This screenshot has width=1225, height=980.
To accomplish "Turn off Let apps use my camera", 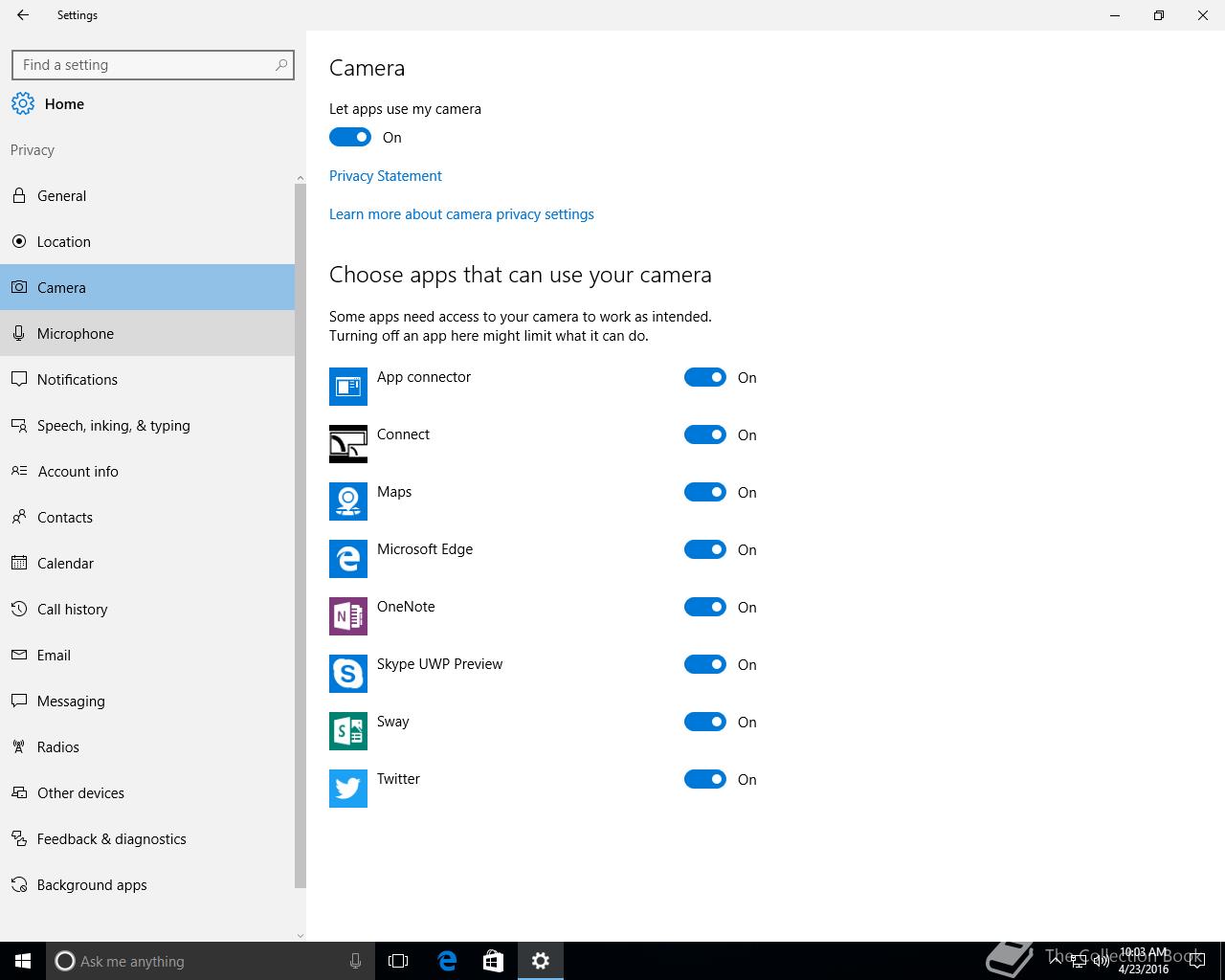I will tap(350, 137).
